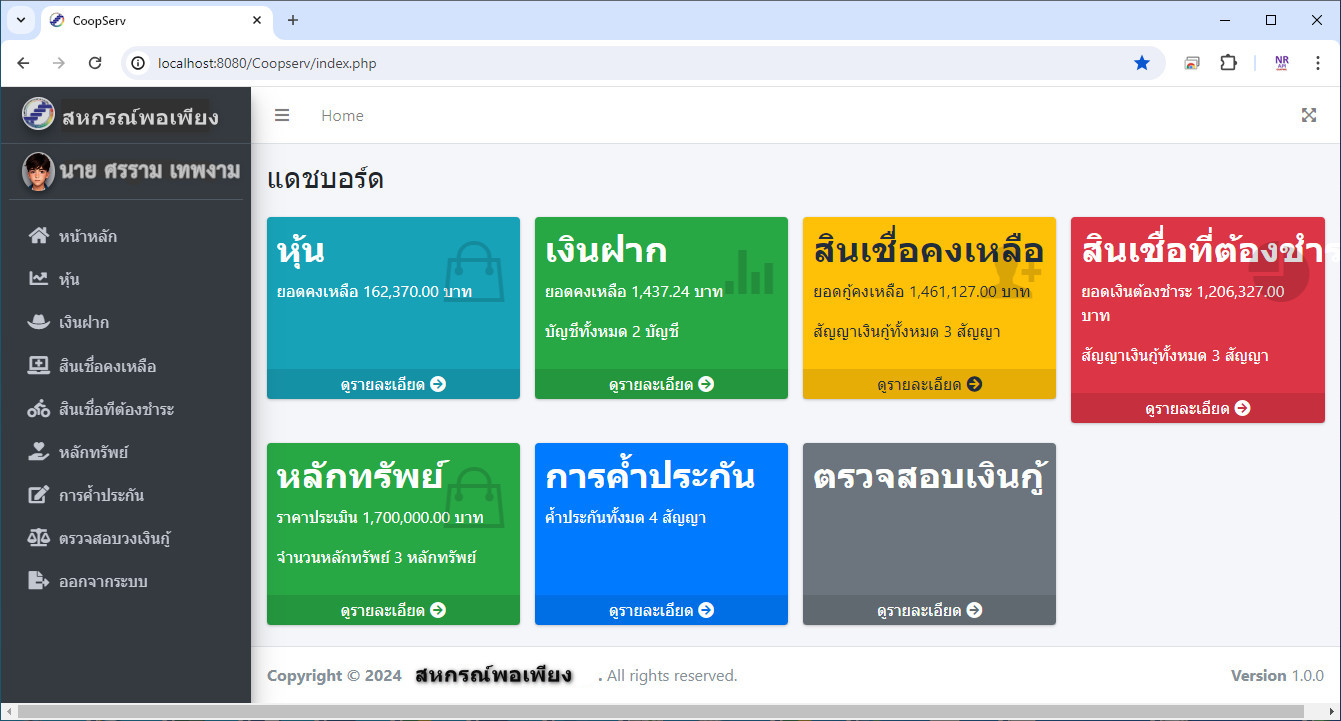View details of the red สินเชื่อที่ต้องชำระ card
This screenshot has width=1341, height=721.
click(x=1197, y=408)
